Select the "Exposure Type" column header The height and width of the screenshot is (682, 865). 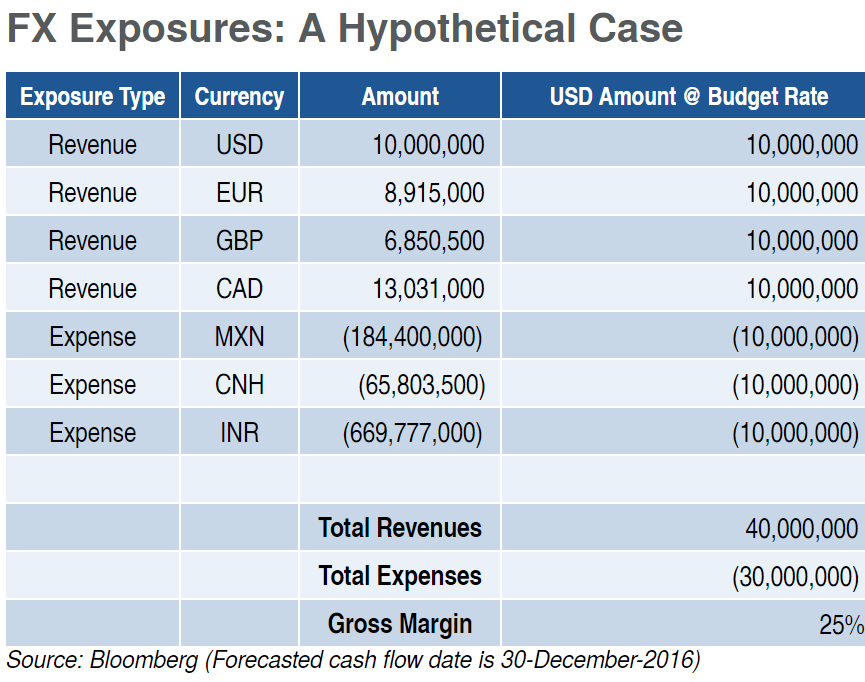click(x=92, y=97)
